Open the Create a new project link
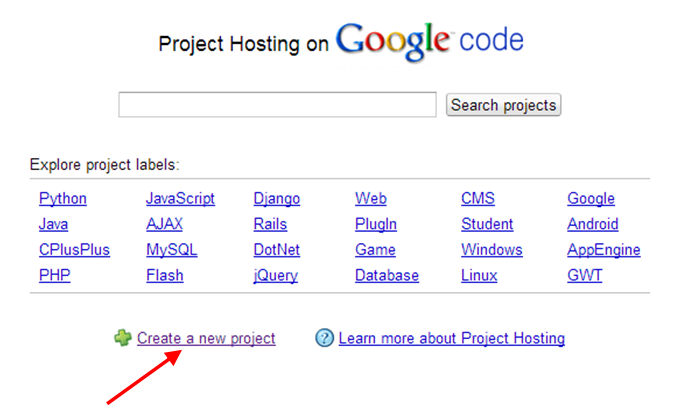The height and width of the screenshot is (420, 696). tap(206, 339)
